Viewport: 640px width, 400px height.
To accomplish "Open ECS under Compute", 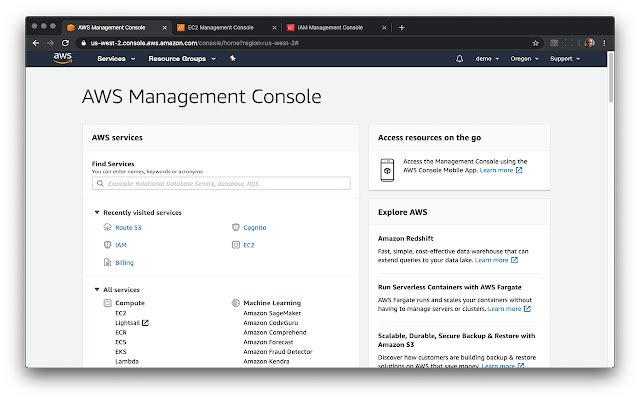I will [121, 342].
